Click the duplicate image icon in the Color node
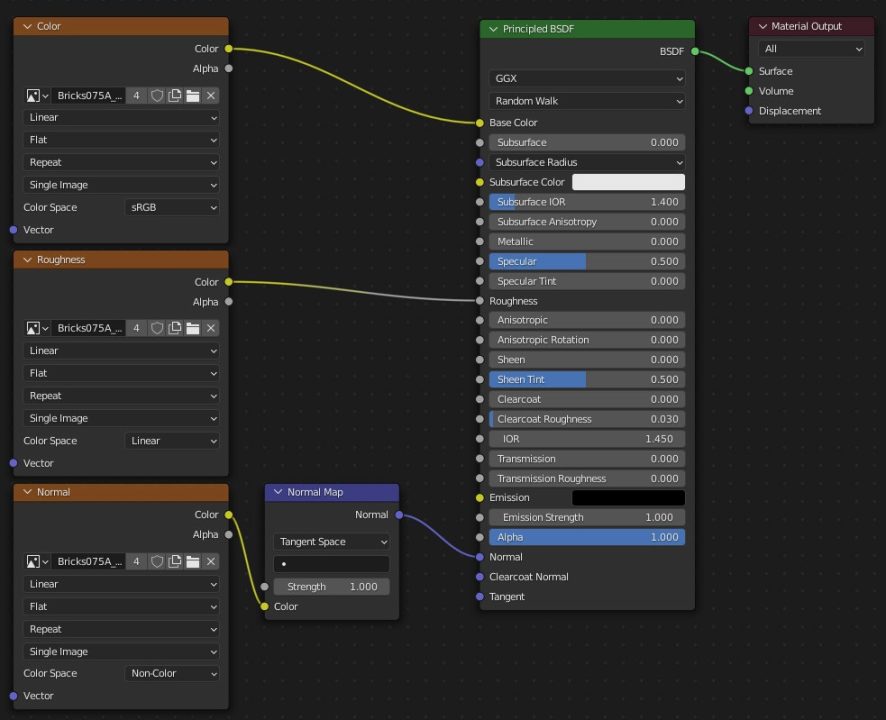886x720 pixels. pos(175,95)
